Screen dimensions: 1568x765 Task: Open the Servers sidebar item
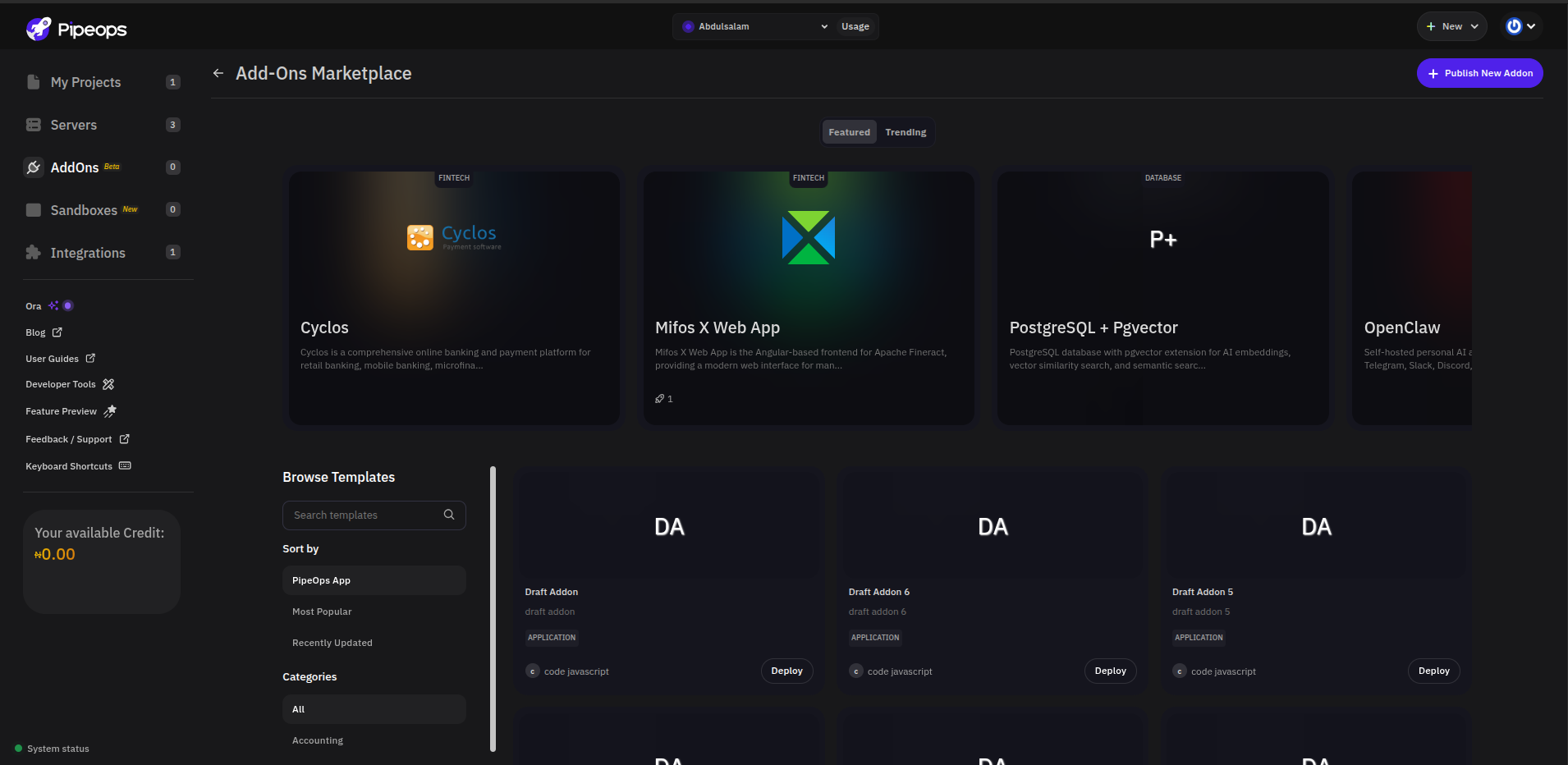103,125
